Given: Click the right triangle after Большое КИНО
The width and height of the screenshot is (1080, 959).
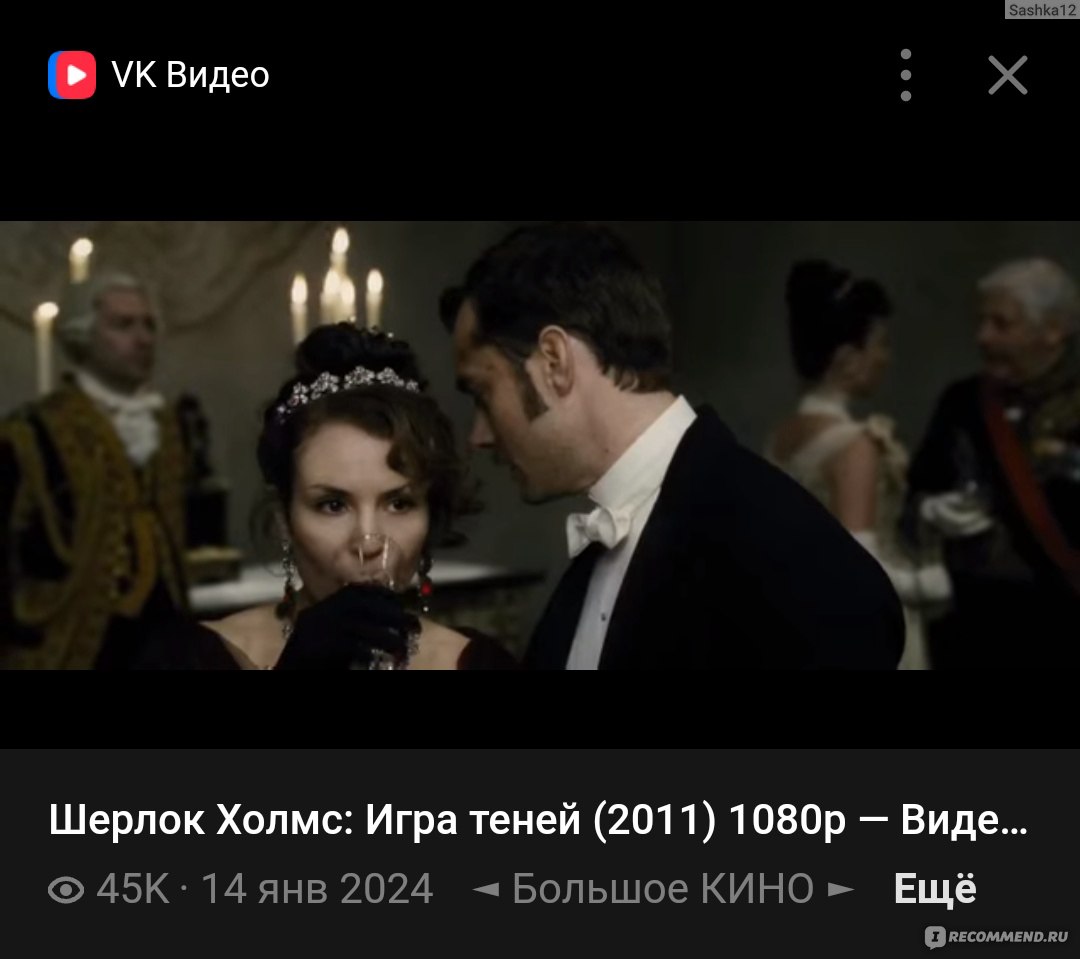Looking at the screenshot, I should click(x=841, y=889).
